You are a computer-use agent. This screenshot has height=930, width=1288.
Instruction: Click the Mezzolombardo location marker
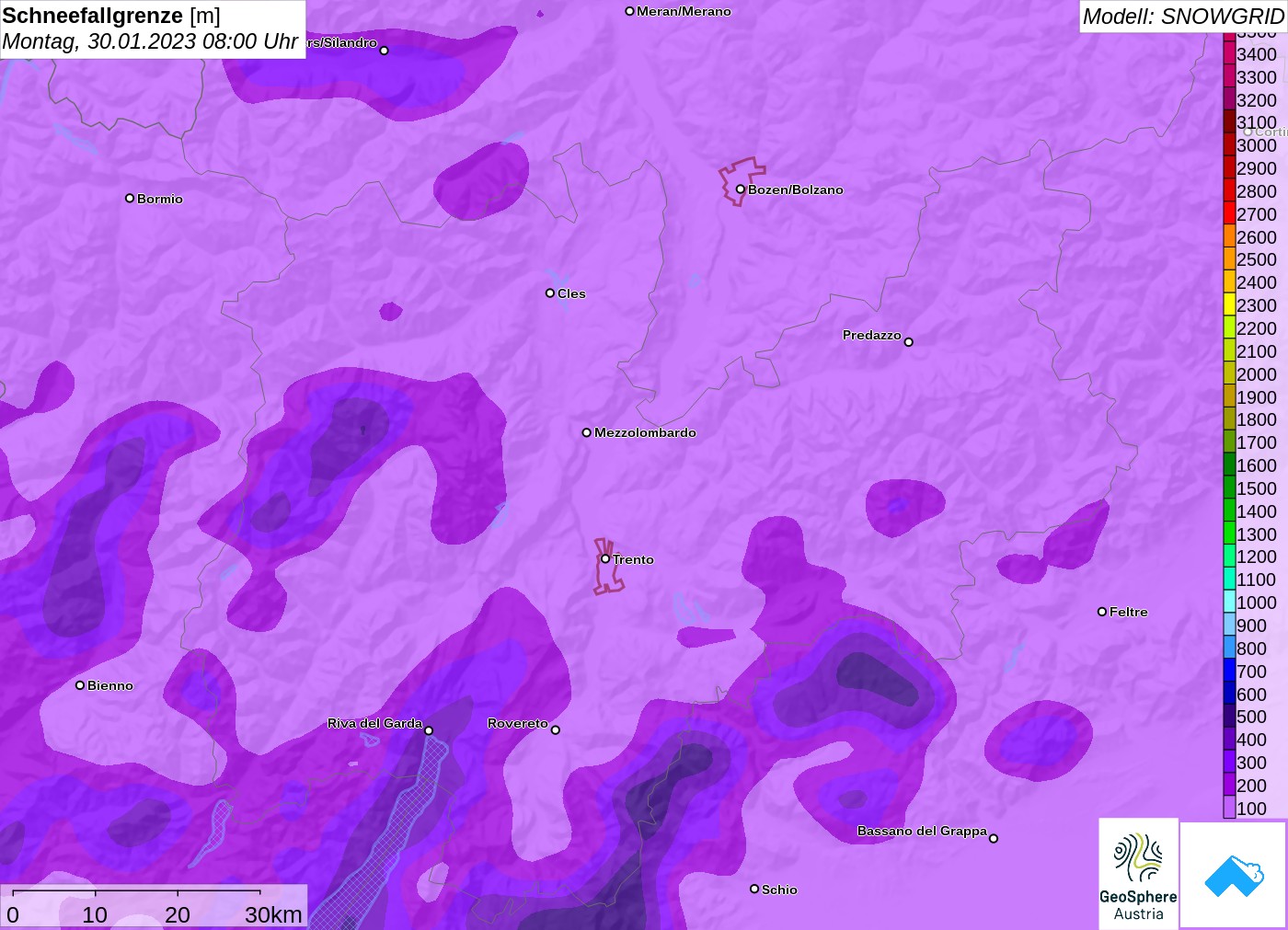tap(587, 432)
